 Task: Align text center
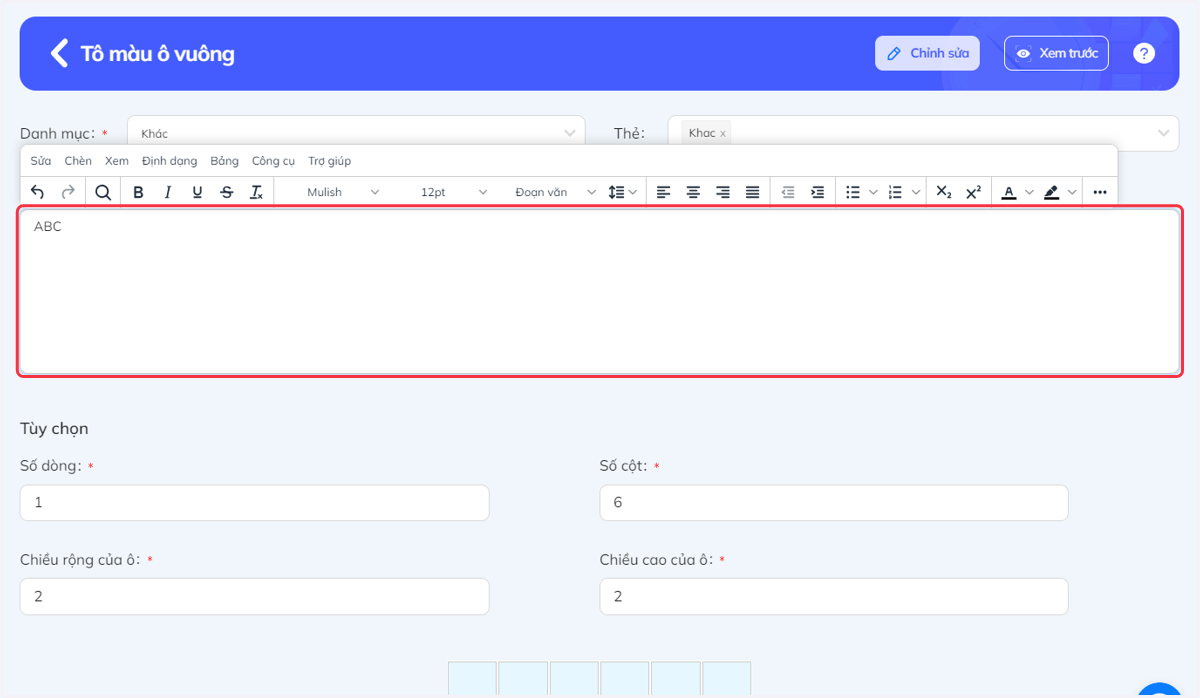pyautogui.click(x=693, y=192)
